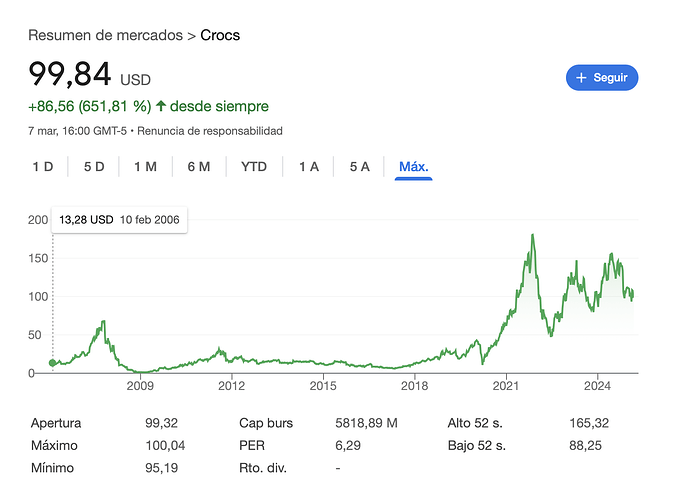Image resolution: width=690 pixels, height=492 pixels.
Task: Switch to 5 A chart range
Action: click(x=360, y=167)
